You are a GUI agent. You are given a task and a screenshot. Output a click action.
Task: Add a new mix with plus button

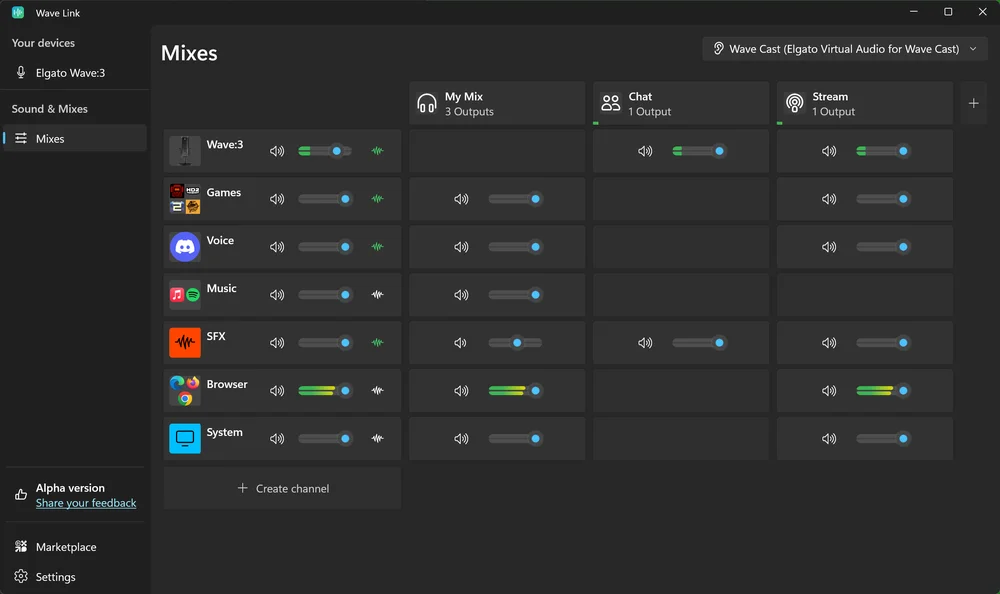click(974, 104)
